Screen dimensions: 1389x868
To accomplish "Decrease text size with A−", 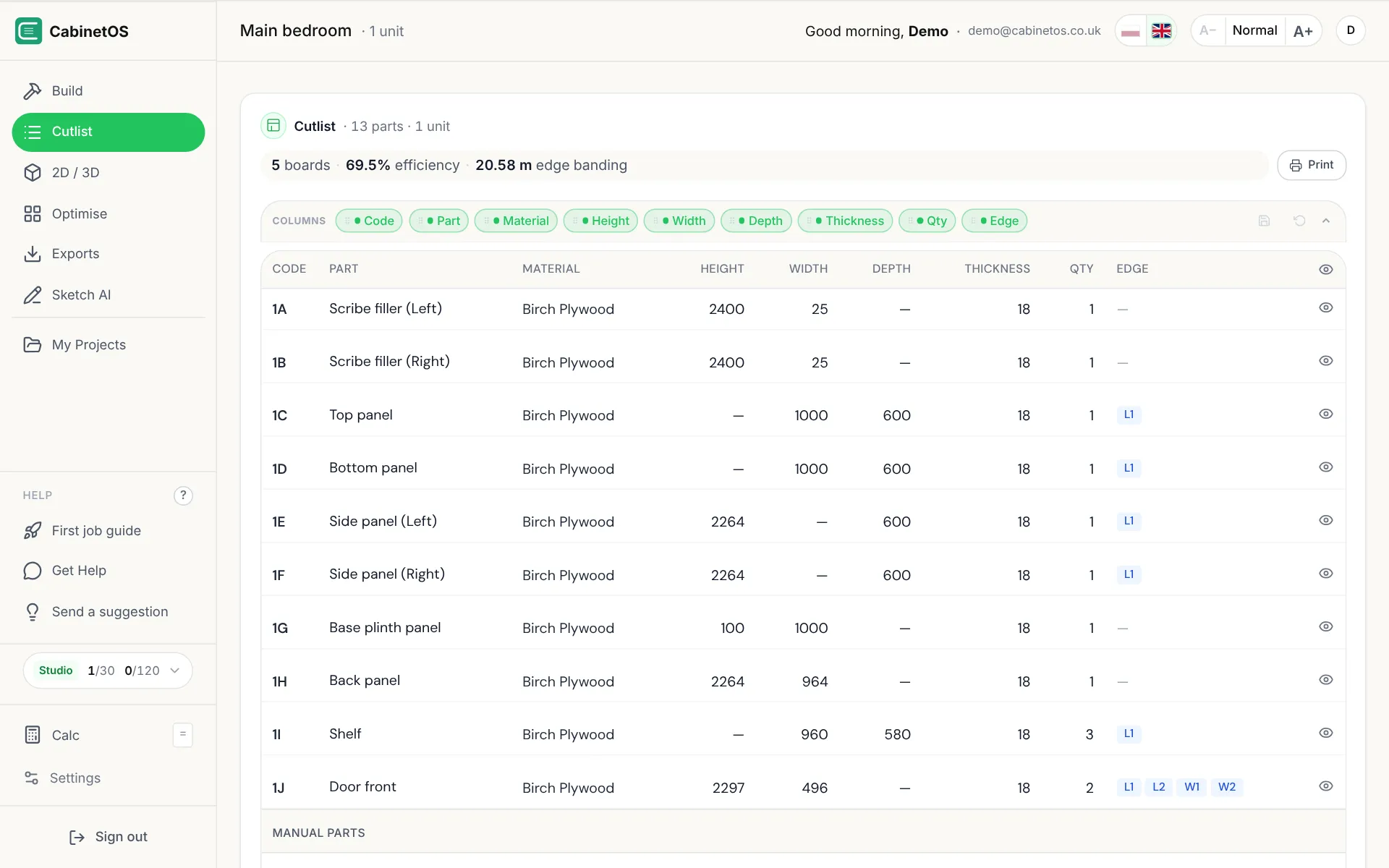I will tap(1207, 30).
